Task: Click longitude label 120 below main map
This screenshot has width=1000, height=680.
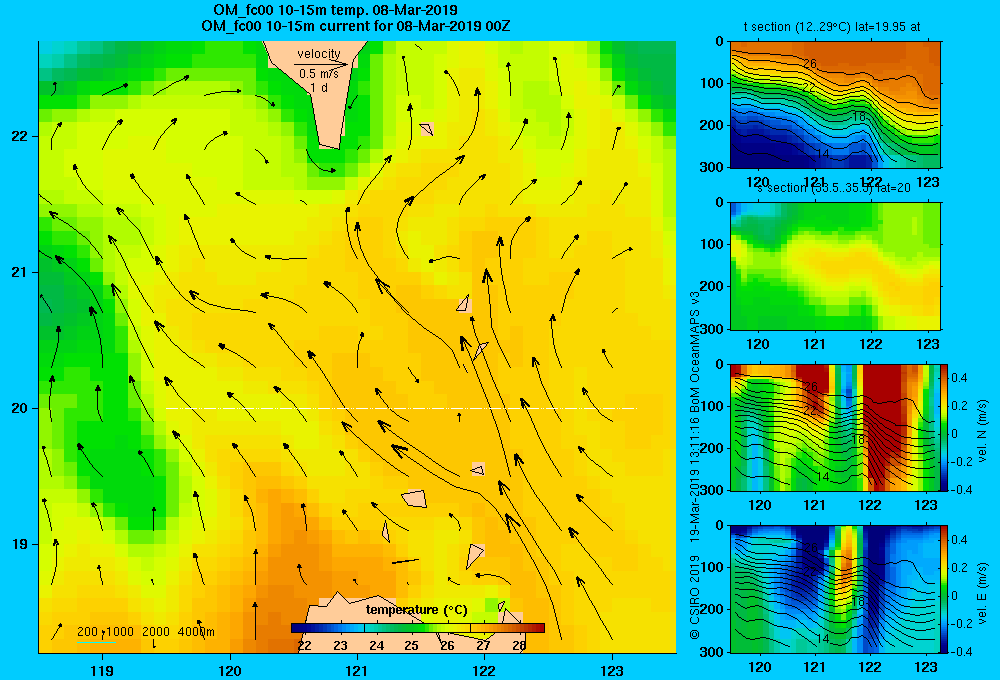Action: tap(230, 670)
